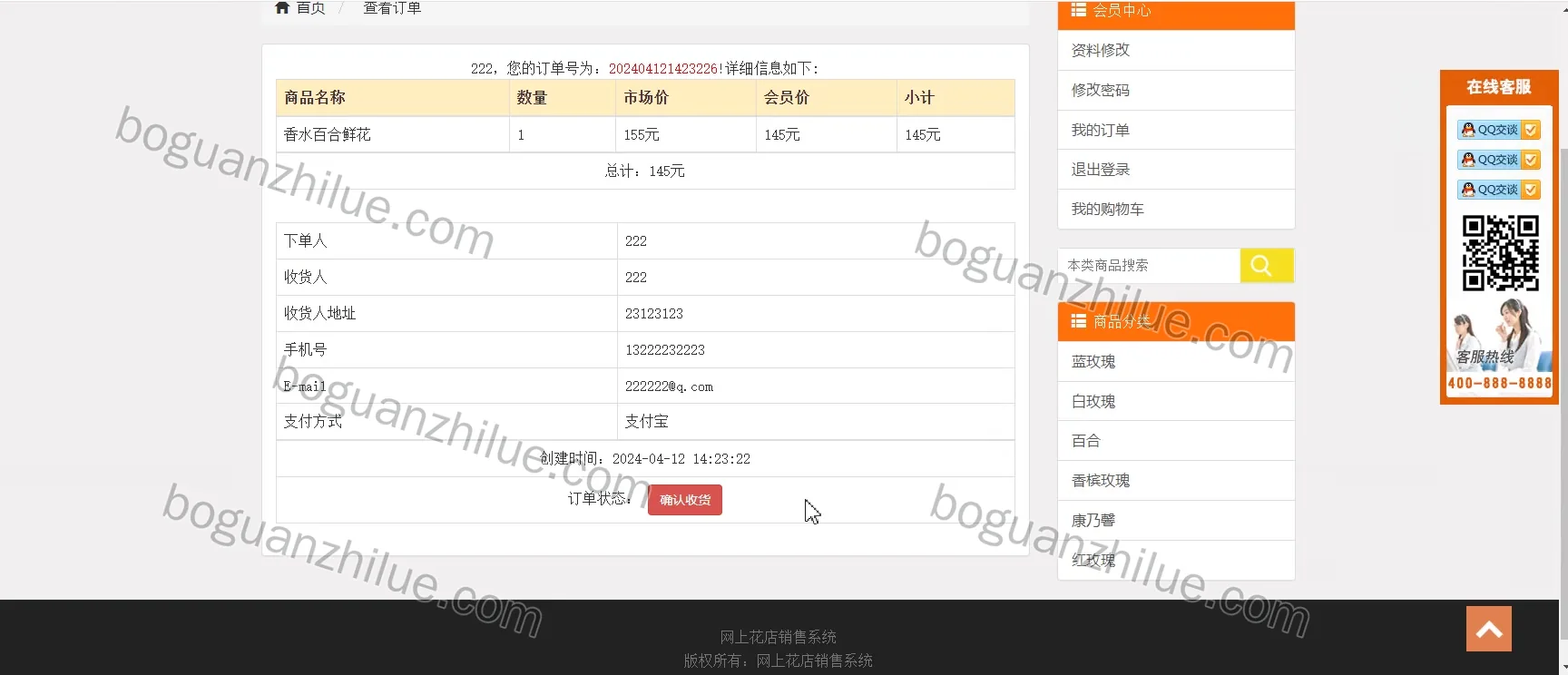
Task: Click the footer text 版权所有：网上花店销售系统
Action: pos(778,660)
